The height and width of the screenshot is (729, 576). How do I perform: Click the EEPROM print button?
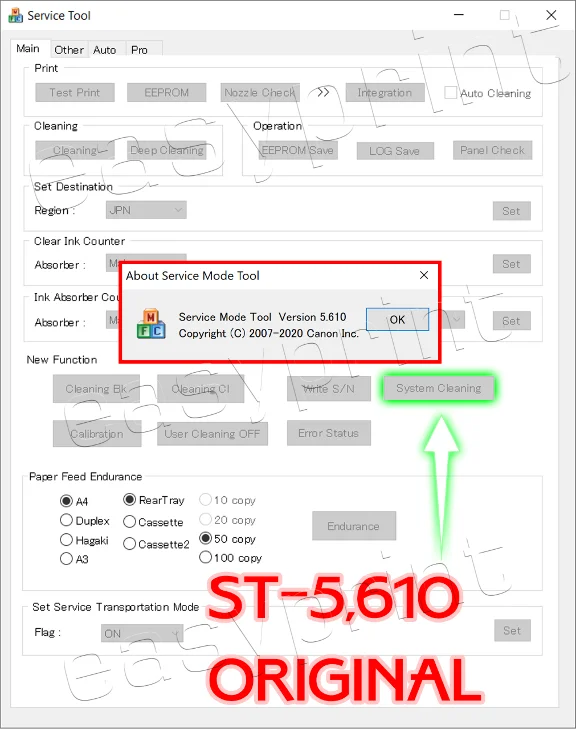[166, 93]
